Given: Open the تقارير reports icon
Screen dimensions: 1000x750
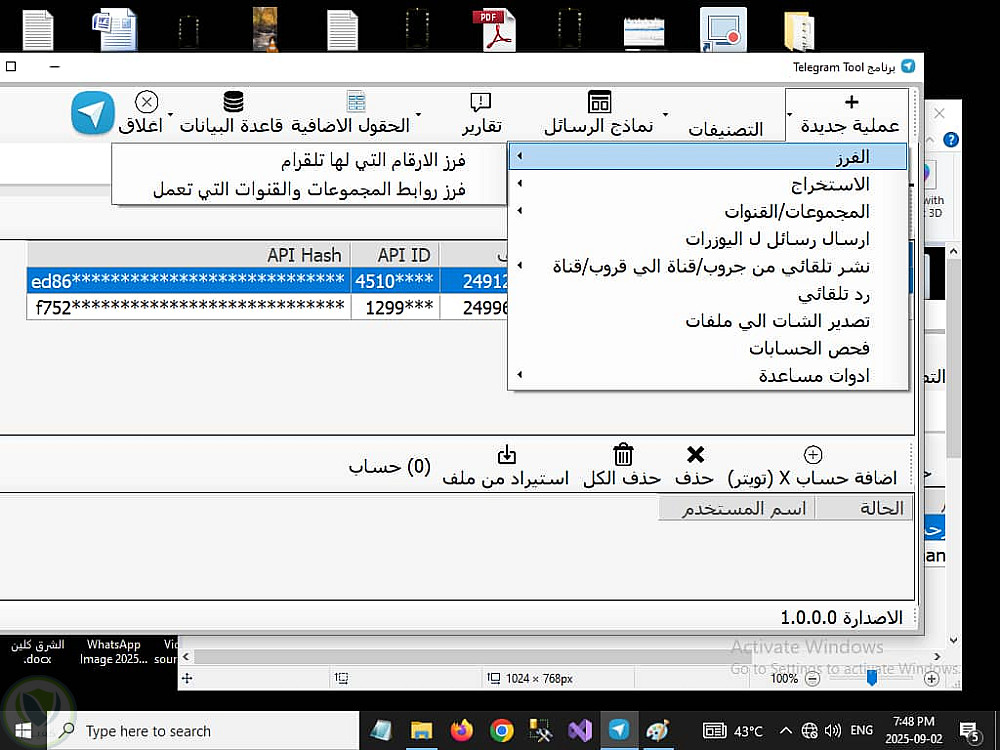Looking at the screenshot, I should point(480,102).
